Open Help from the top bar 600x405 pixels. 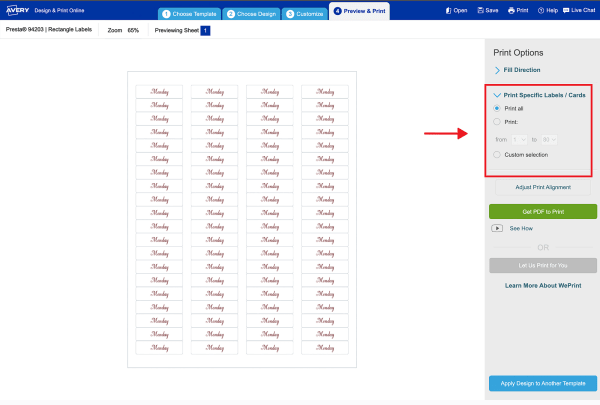click(547, 10)
